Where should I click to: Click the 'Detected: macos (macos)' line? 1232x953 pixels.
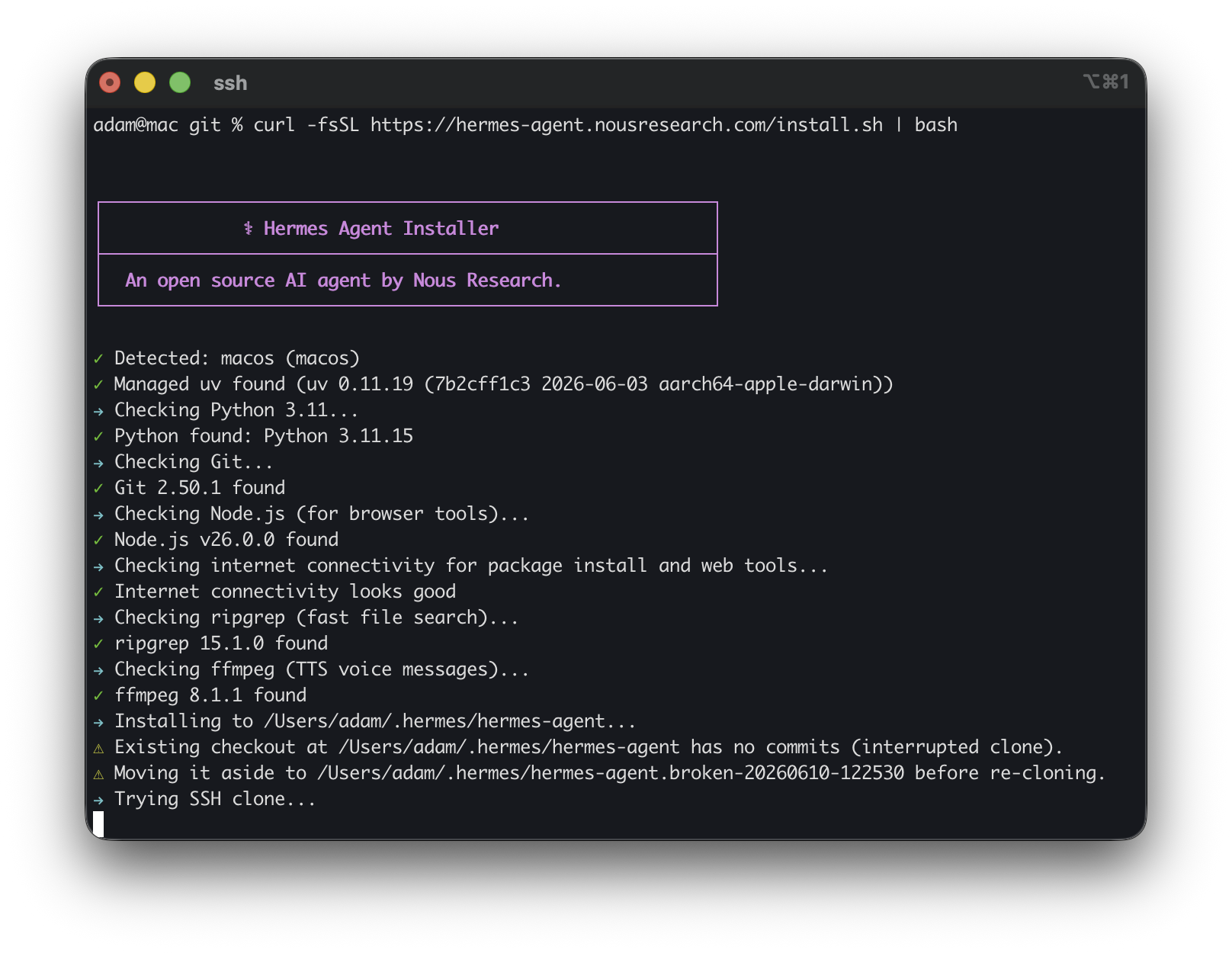click(237, 358)
